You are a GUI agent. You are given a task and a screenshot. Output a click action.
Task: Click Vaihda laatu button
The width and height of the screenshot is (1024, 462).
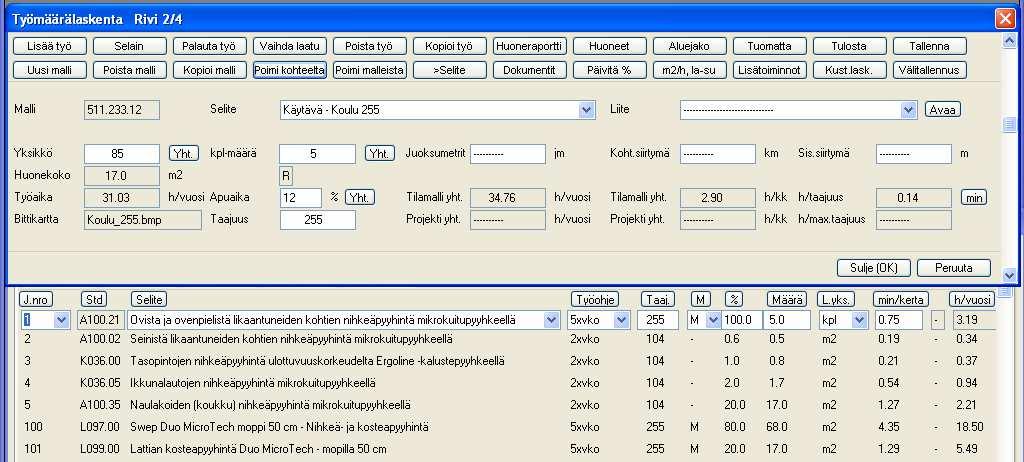click(289, 46)
